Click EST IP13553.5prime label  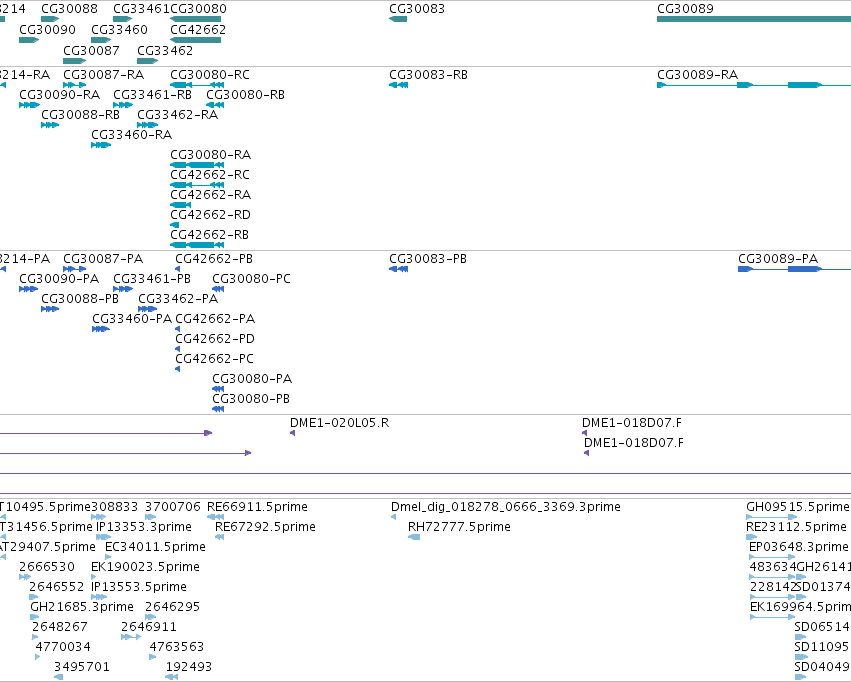139,588
